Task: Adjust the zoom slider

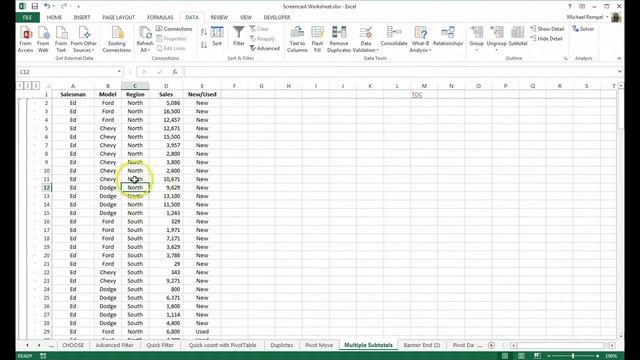Action: pyautogui.click(x=573, y=356)
